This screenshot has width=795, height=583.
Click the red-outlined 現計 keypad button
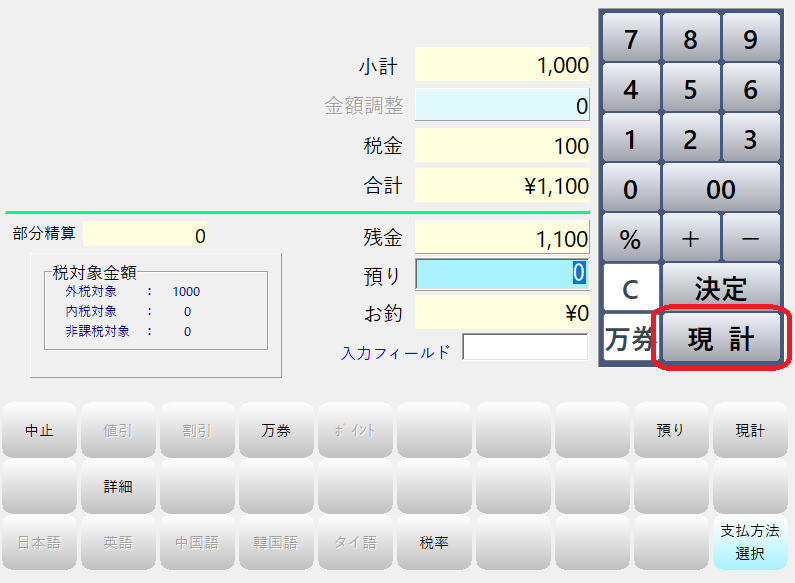pos(720,339)
